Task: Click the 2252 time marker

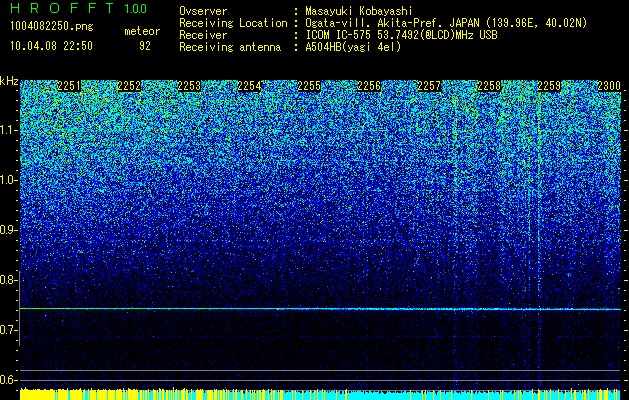Action: (x=129, y=86)
